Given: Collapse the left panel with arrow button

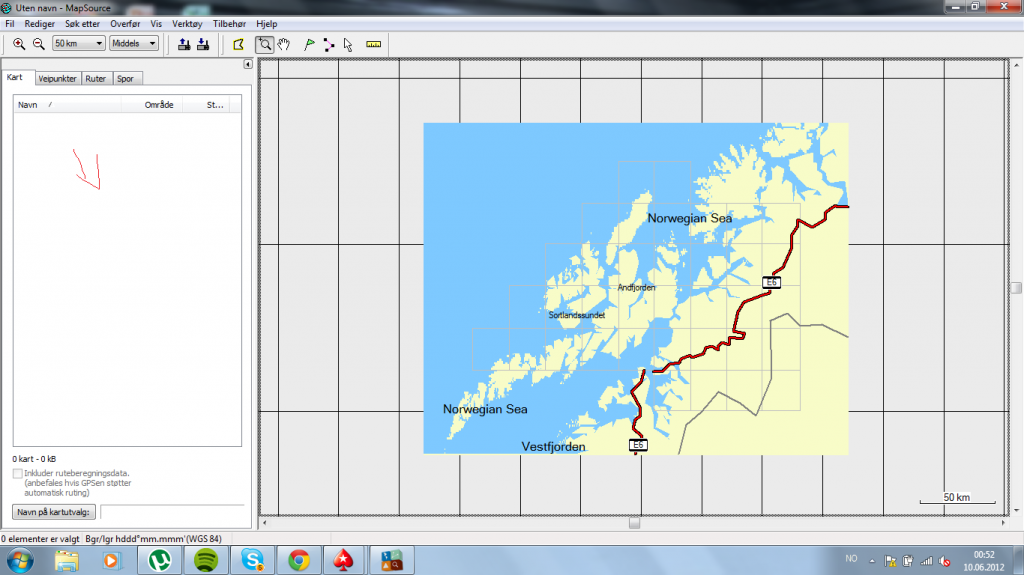Looking at the screenshot, I should click(x=247, y=65).
